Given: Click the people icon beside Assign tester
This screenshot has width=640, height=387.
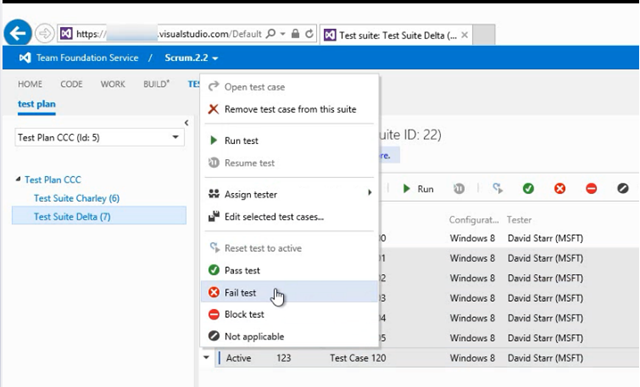Looking at the screenshot, I should [214, 194].
